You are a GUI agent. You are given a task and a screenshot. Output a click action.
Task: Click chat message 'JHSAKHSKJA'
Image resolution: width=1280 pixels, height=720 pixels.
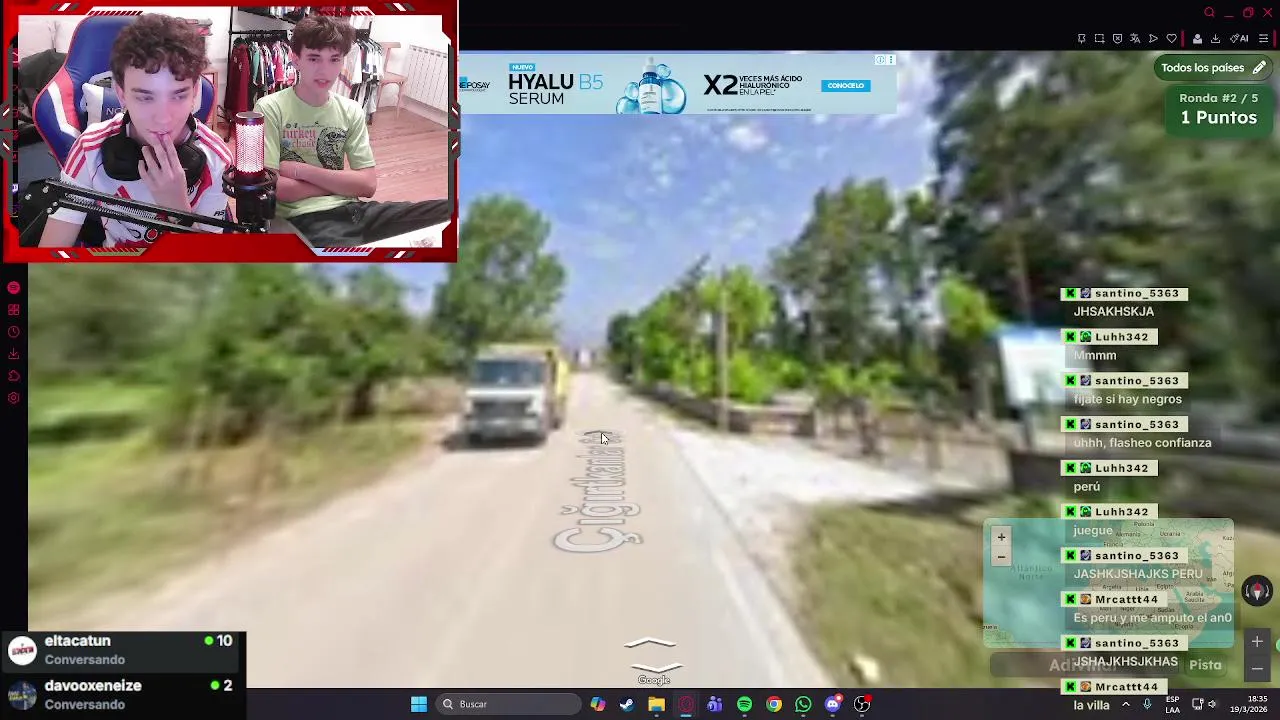coord(1113,311)
